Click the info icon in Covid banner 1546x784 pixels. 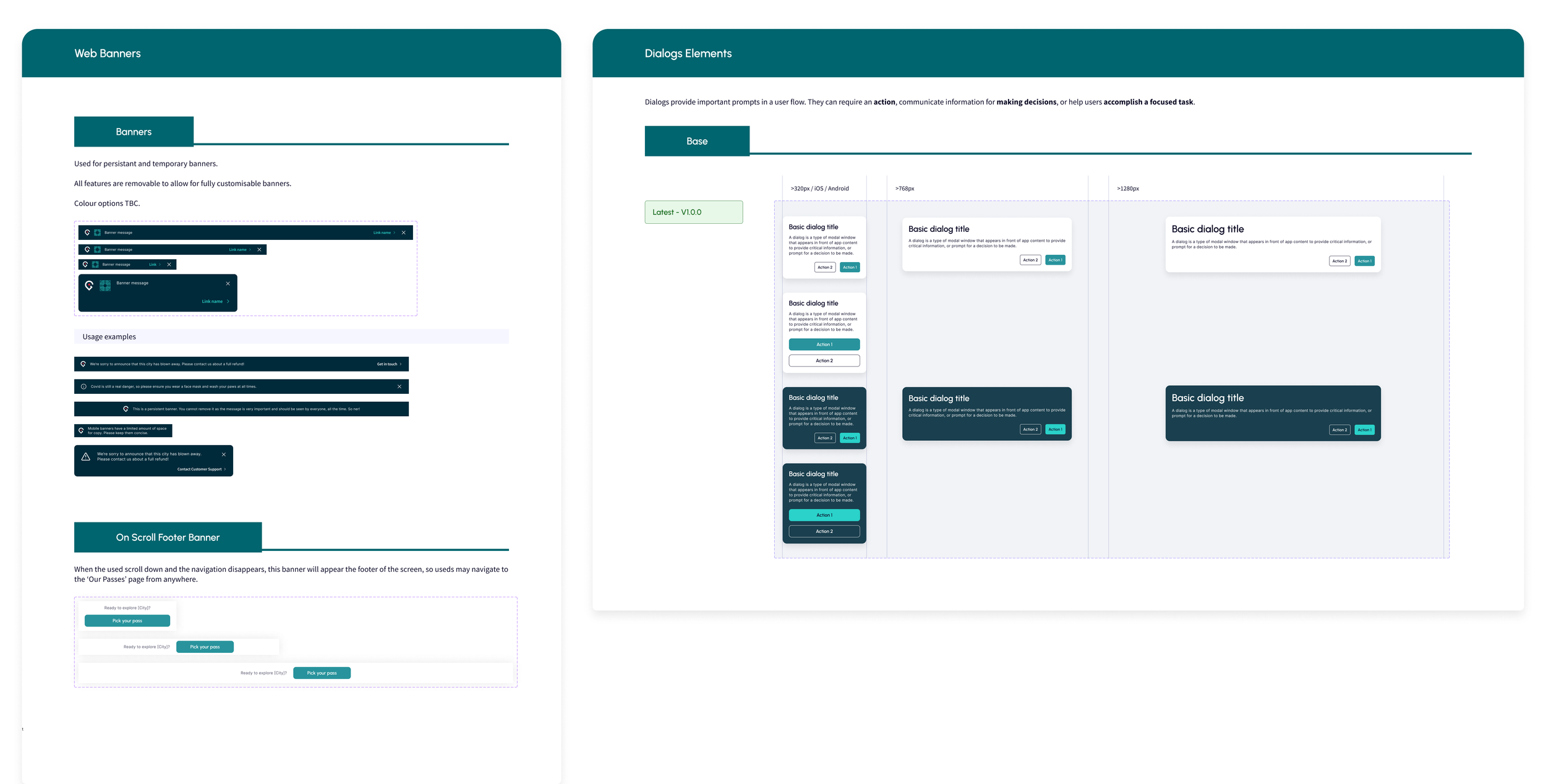[x=83, y=386]
